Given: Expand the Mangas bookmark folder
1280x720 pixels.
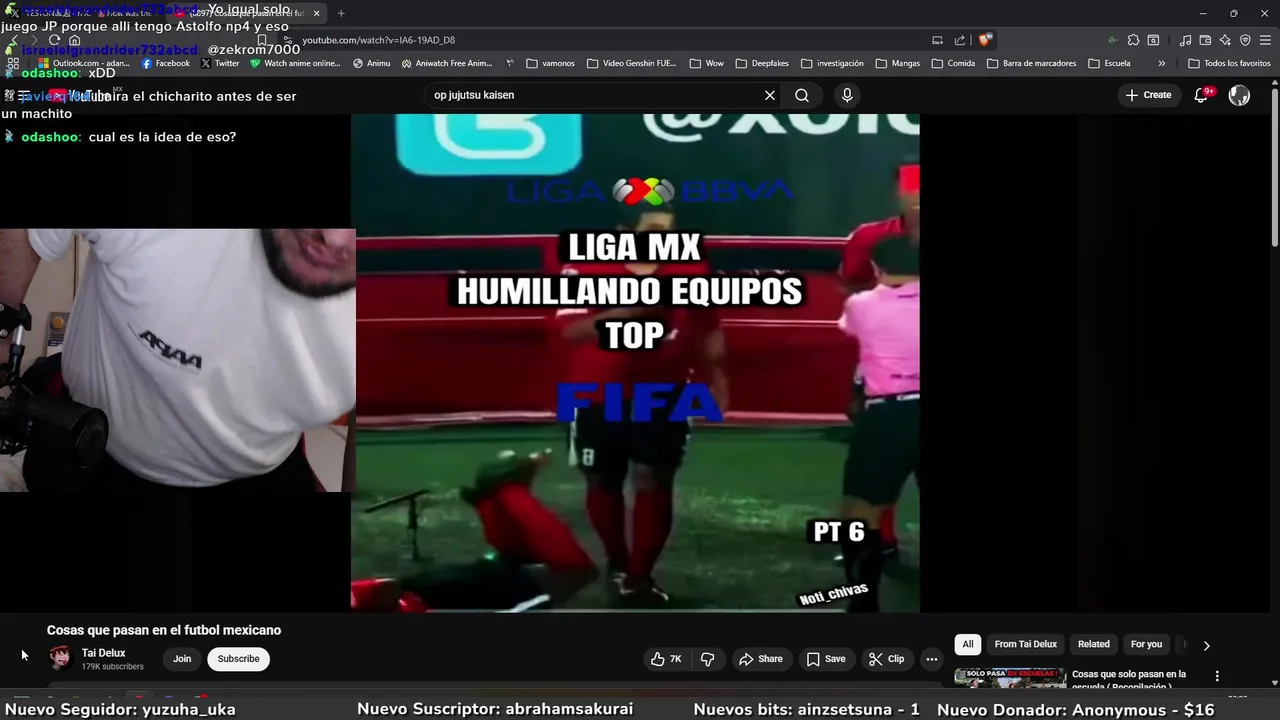Looking at the screenshot, I should click(x=898, y=63).
